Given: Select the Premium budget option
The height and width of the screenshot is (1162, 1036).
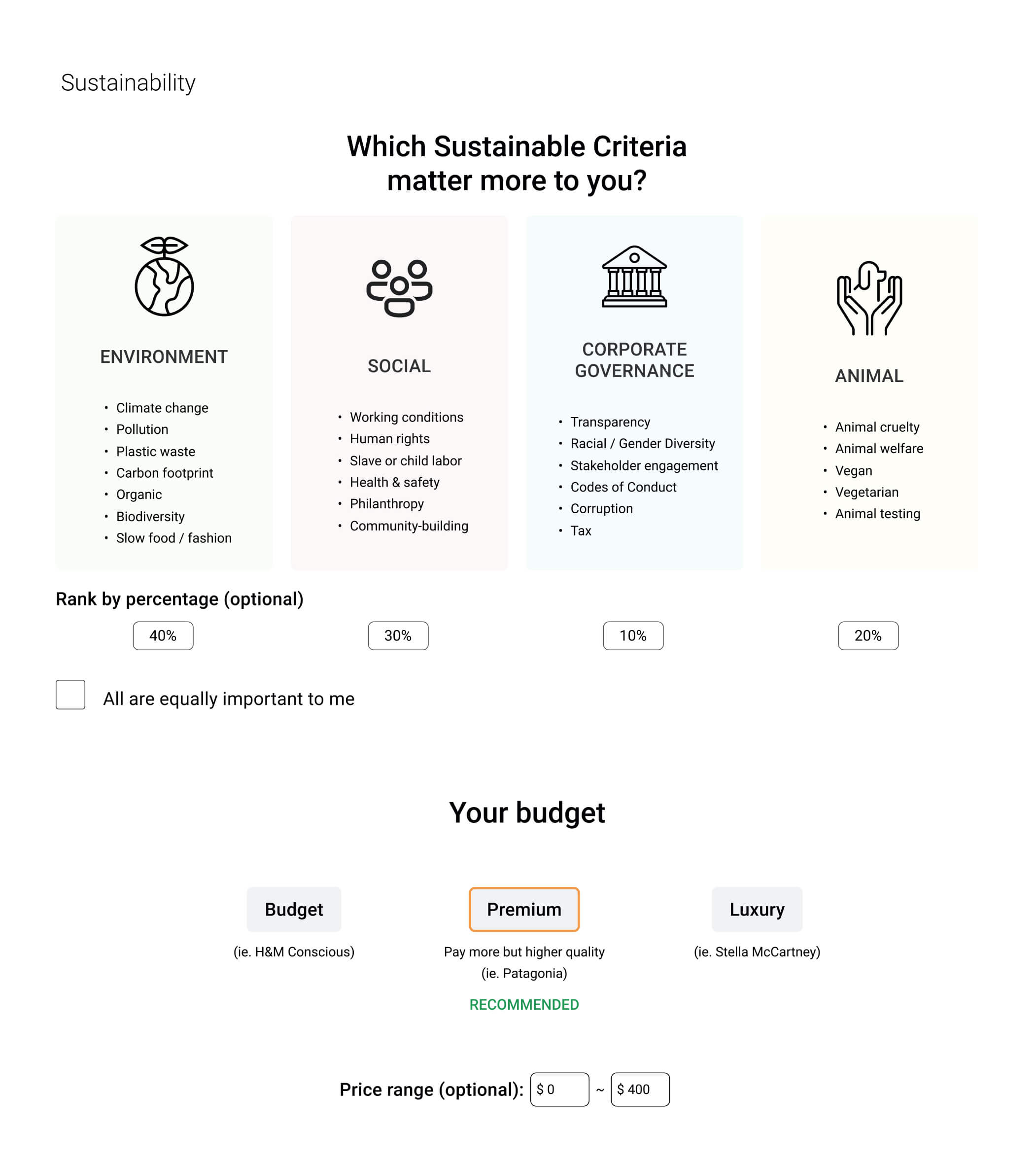Looking at the screenshot, I should (524, 909).
